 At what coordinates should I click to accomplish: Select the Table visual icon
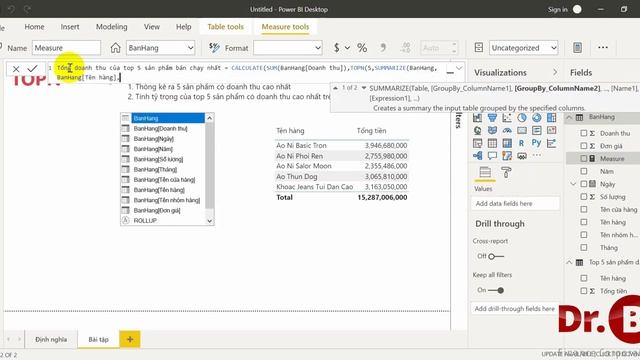pos(492,143)
